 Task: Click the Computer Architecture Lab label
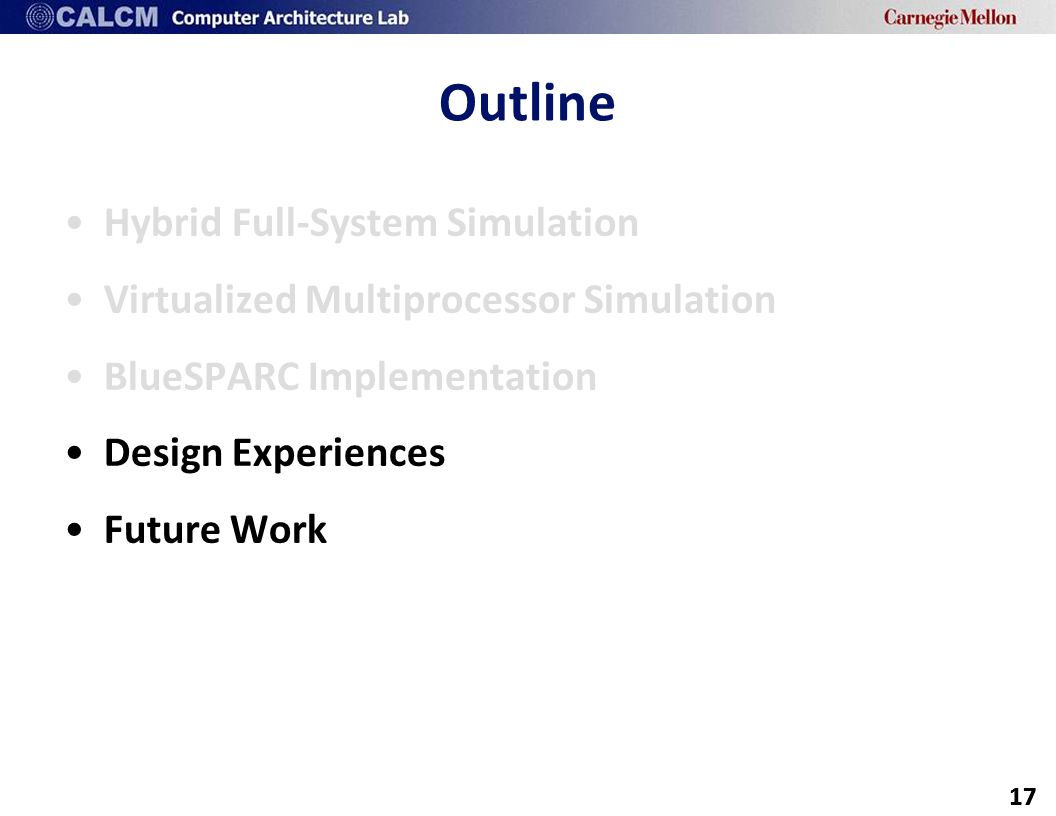click(x=290, y=18)
